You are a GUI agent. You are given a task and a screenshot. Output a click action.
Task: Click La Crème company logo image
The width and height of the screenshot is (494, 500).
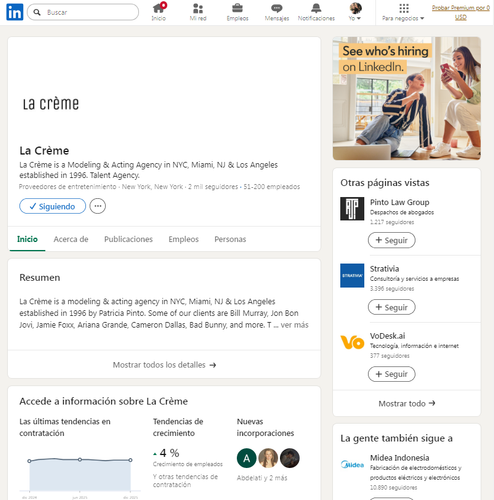point(51,104)
